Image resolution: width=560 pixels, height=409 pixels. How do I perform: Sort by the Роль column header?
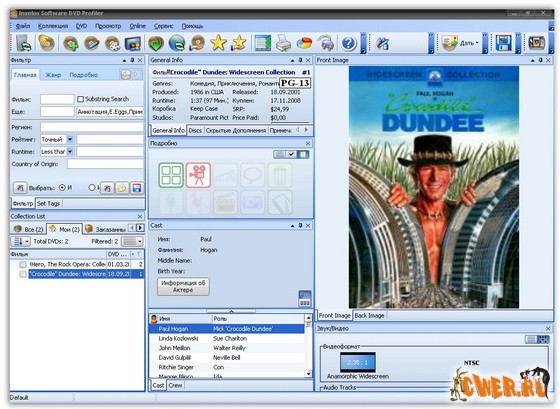pos(257,319)
